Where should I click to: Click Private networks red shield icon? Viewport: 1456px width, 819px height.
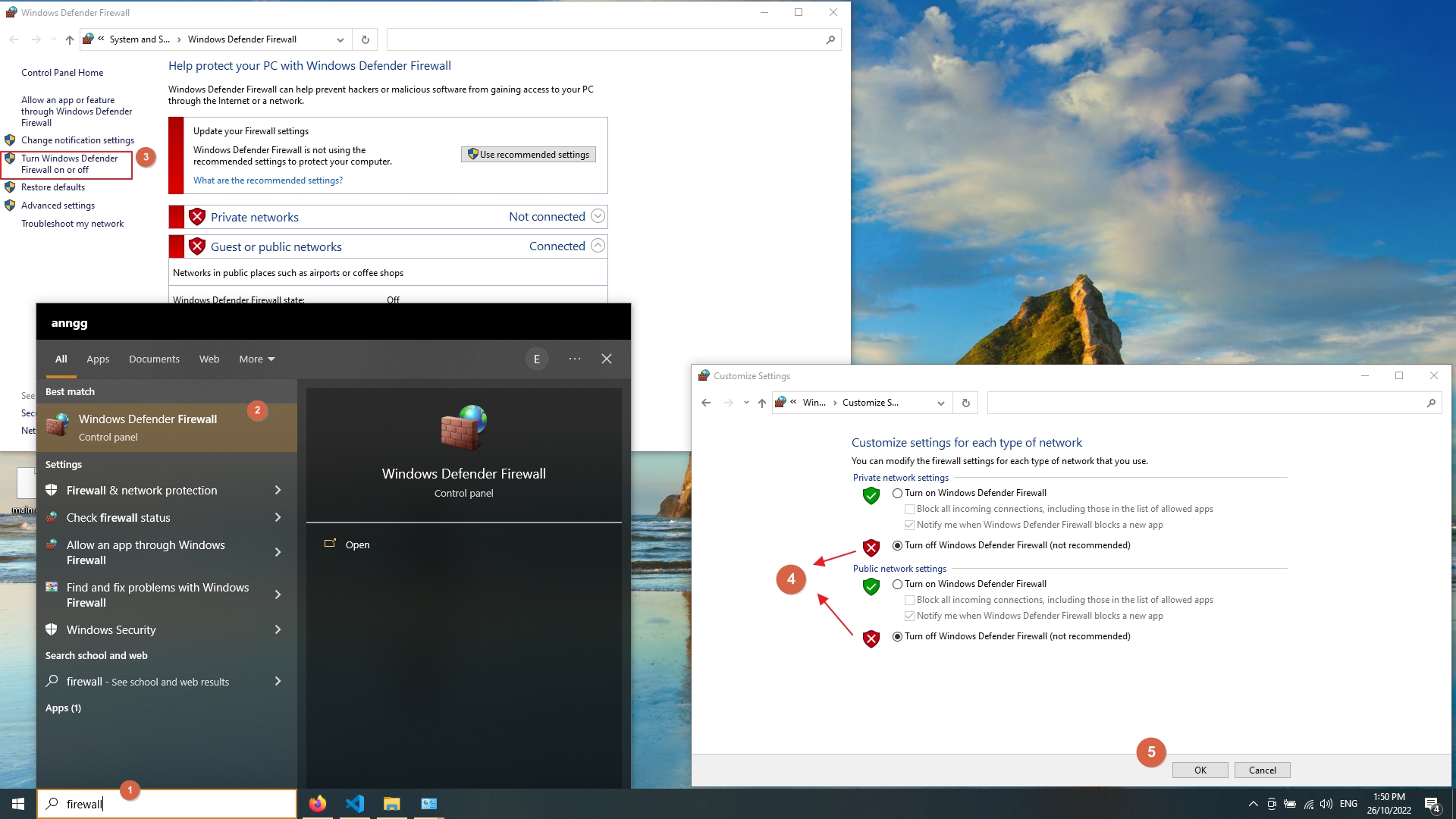pyautogui.click(x=197, y=217)
